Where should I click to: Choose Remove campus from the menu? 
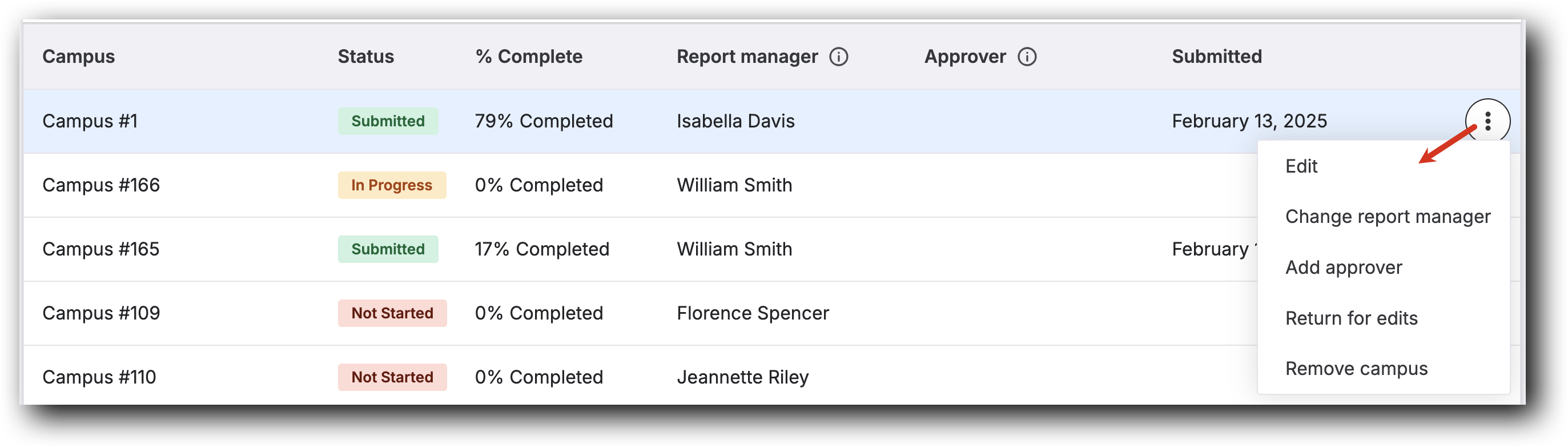pyautogui.click(x=1356, y=368)
